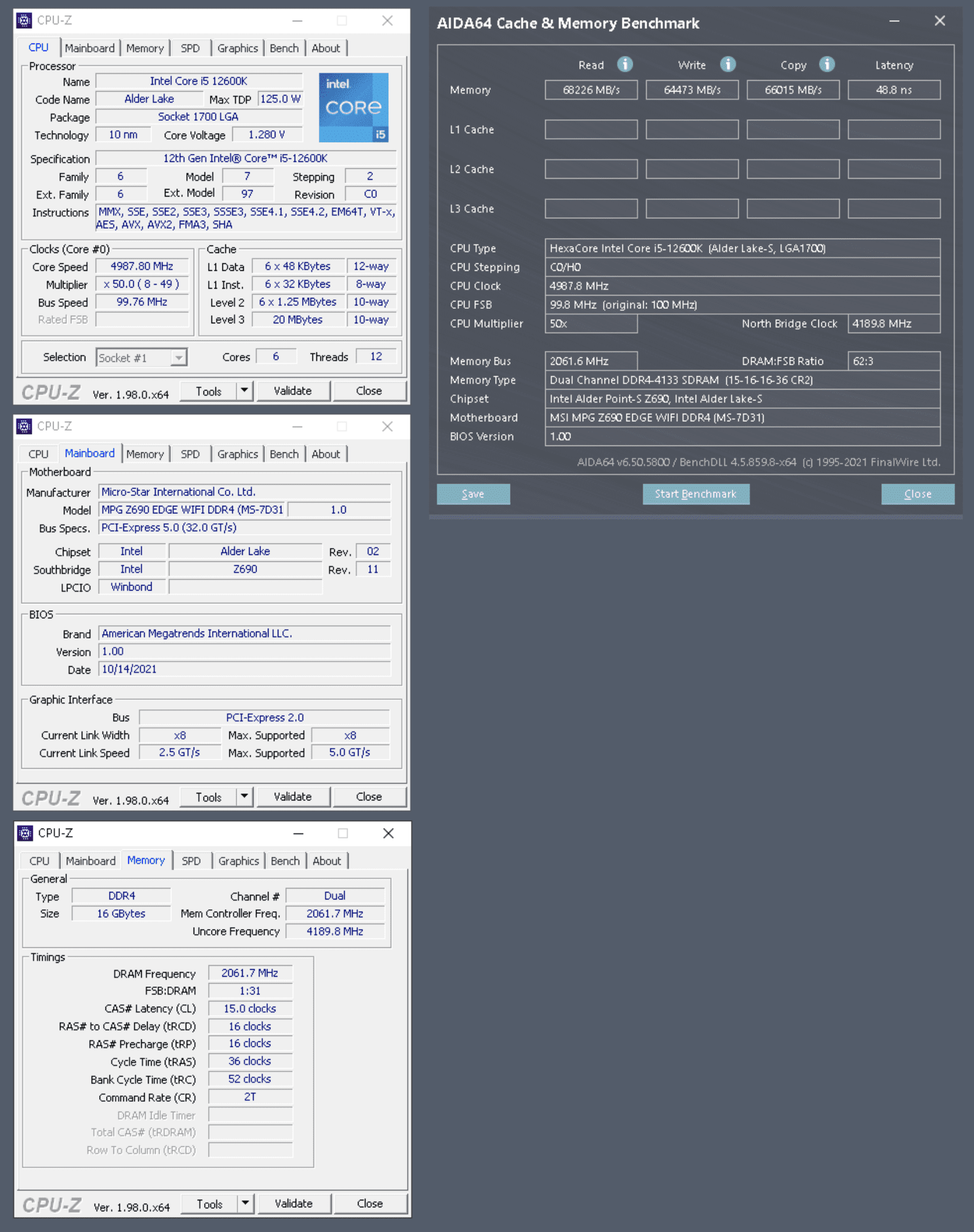
Task: Click Level 3 cache value 20 MBytes
Action: [x=297, y=320]
